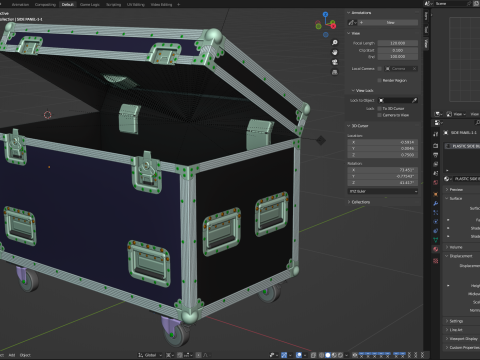Expand the Volume material panel

coord(447,247)
